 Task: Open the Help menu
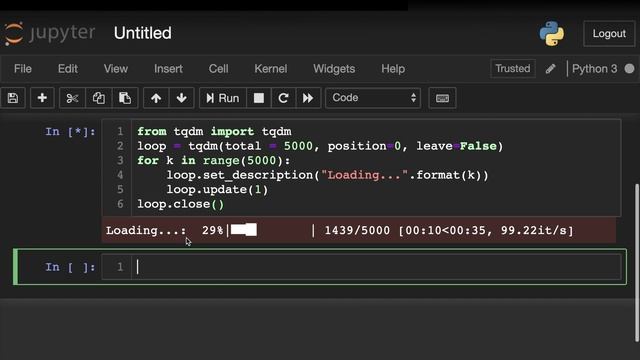(x=393, y=69)
